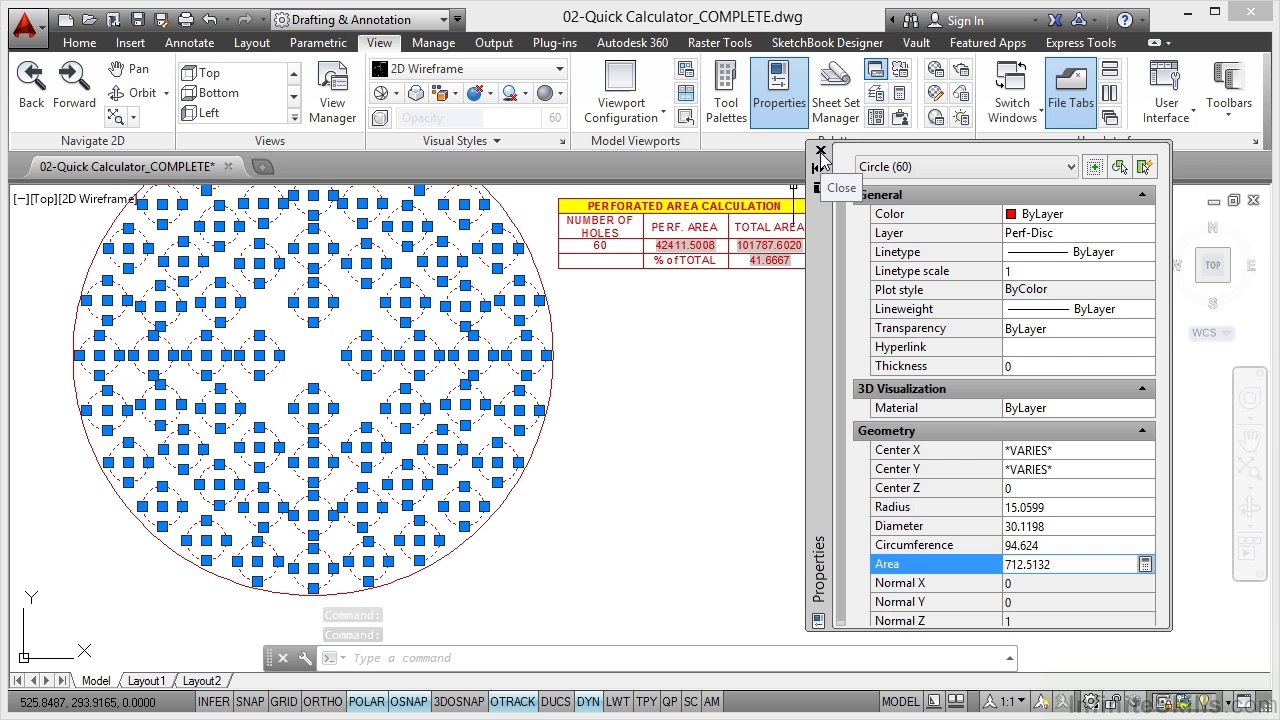Click the New drawing icon in Quick Access
This screenshot has height=720, width=1280.
click(66, 19)
